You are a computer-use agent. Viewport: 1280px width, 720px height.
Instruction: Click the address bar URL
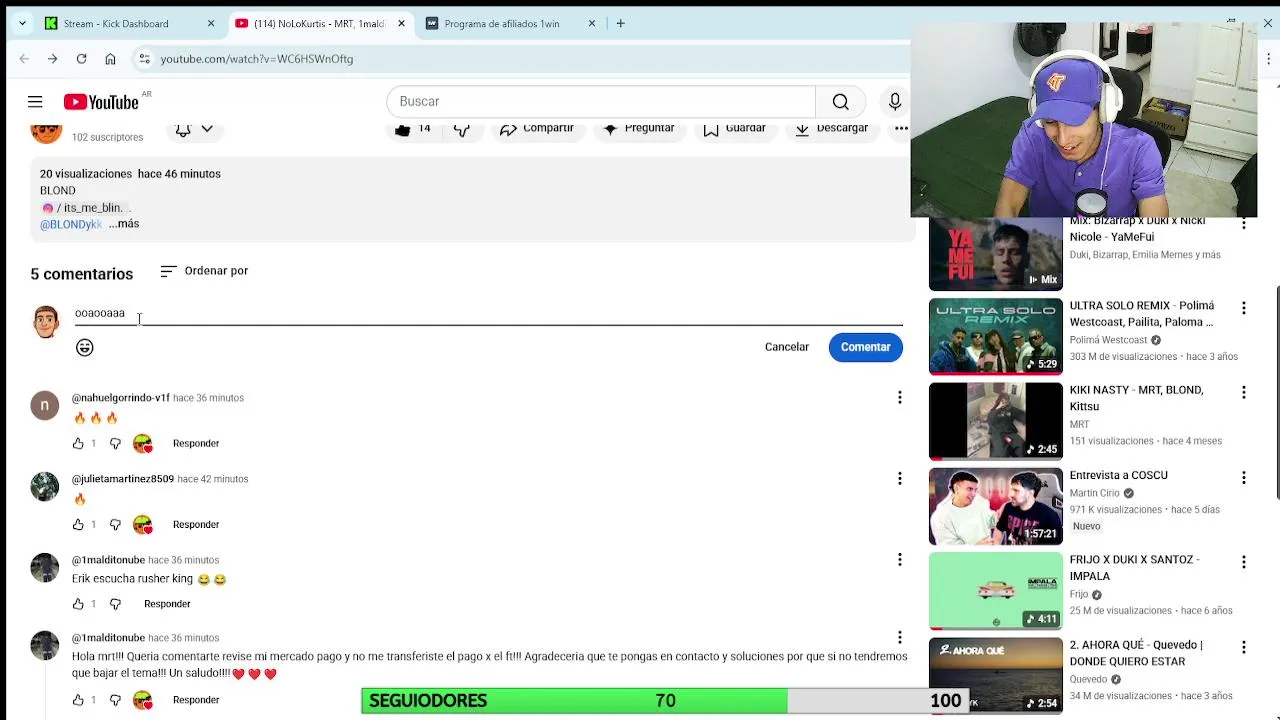(x=257, y=59)
